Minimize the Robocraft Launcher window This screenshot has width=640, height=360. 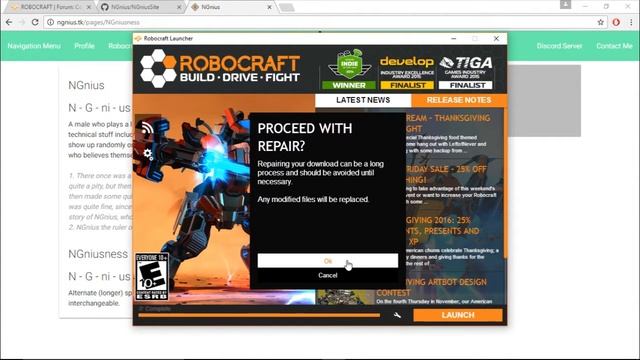point(454,38)
